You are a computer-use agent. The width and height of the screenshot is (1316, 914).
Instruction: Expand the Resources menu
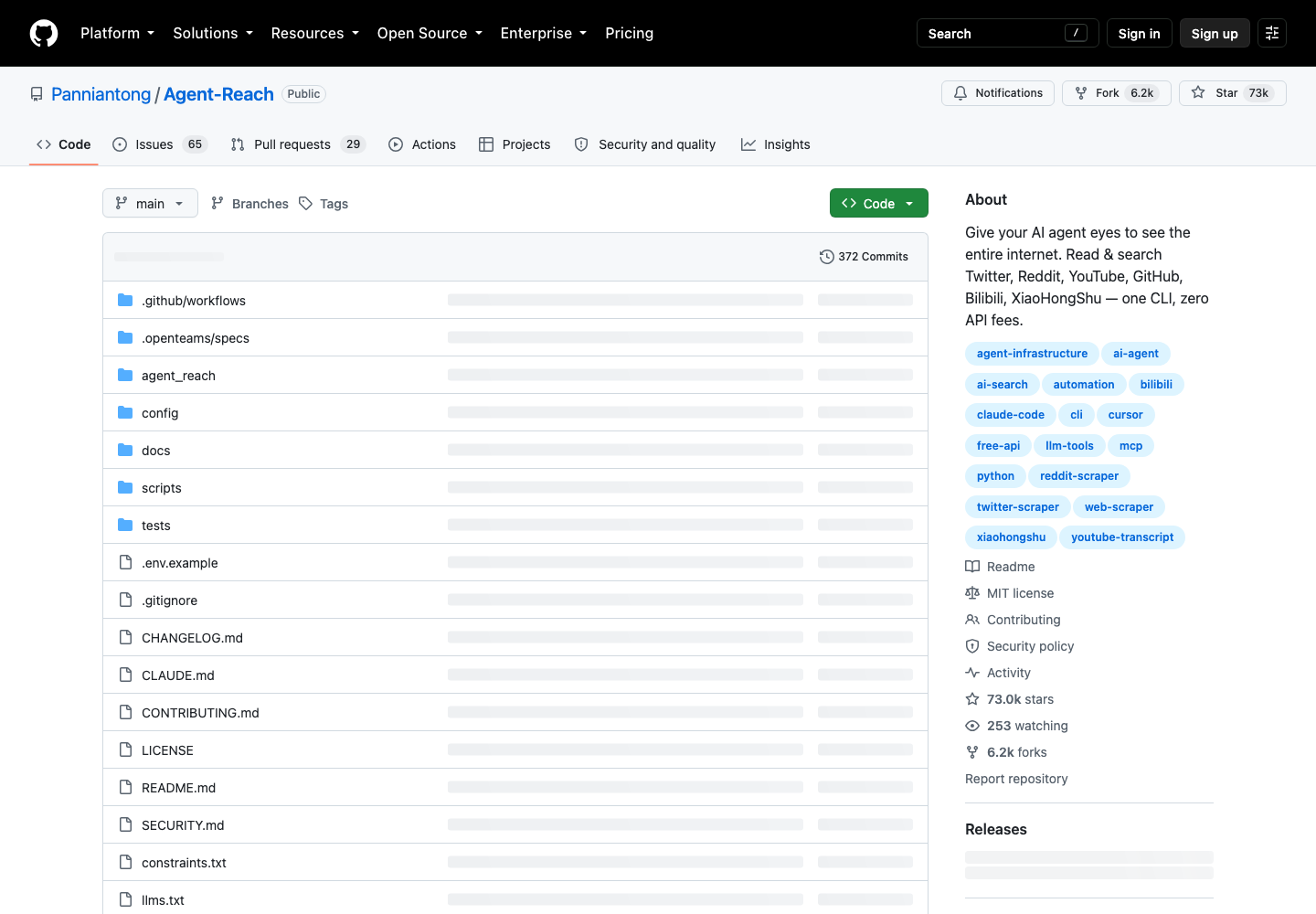tap(314, 33)
